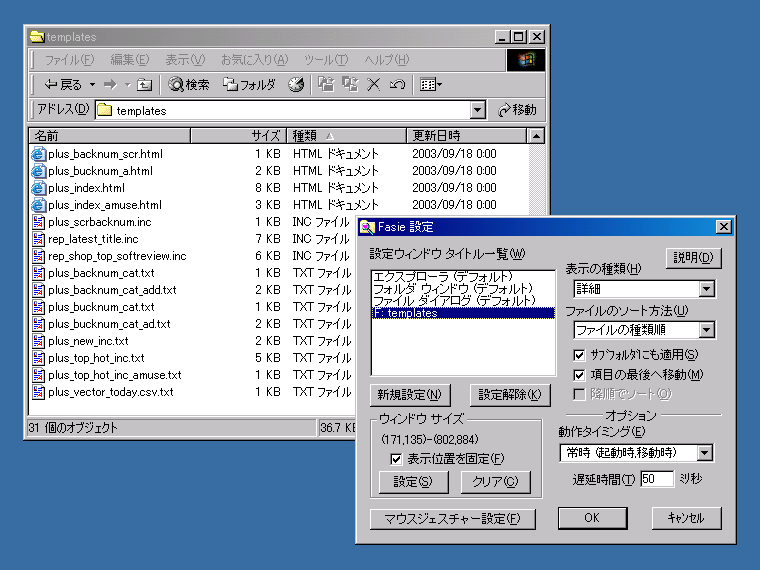The height and width of the screenshot is (570, 760).
Task: Click the history toolbar icon
Action: point(296,85)
